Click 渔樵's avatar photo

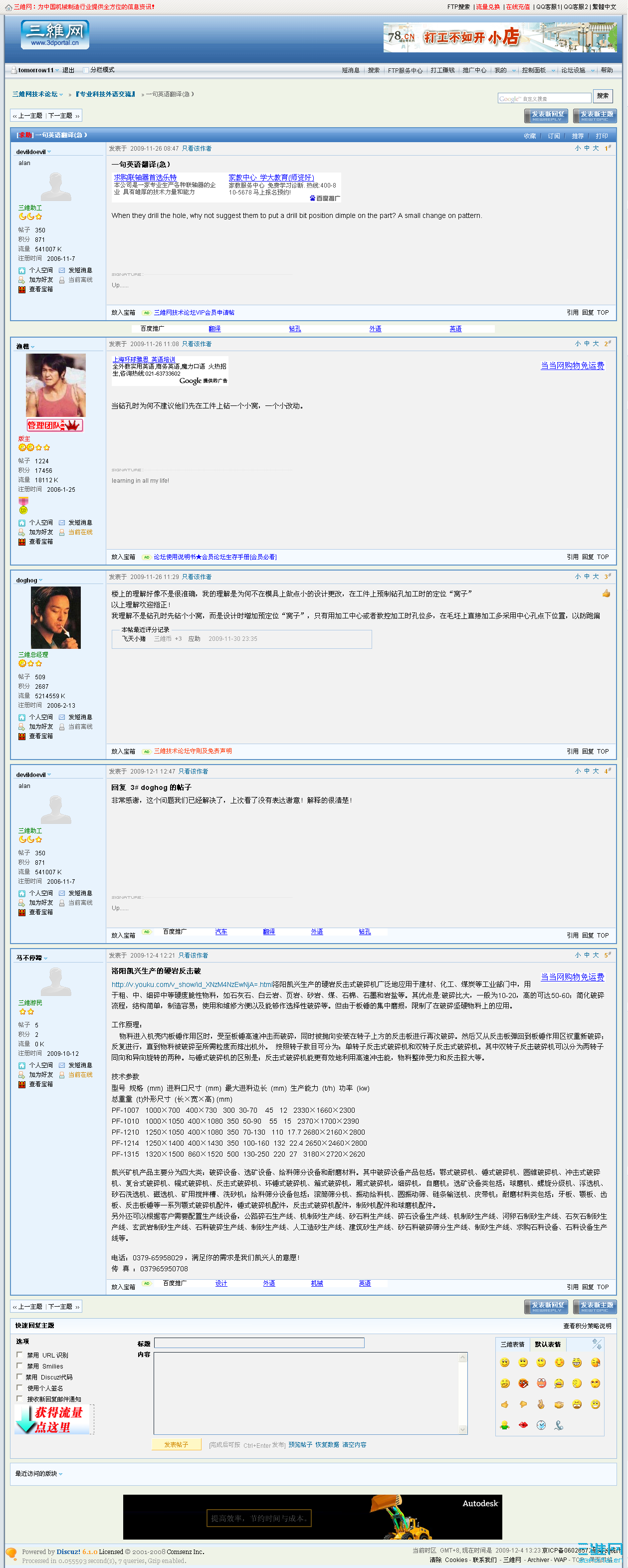(55, 385)
